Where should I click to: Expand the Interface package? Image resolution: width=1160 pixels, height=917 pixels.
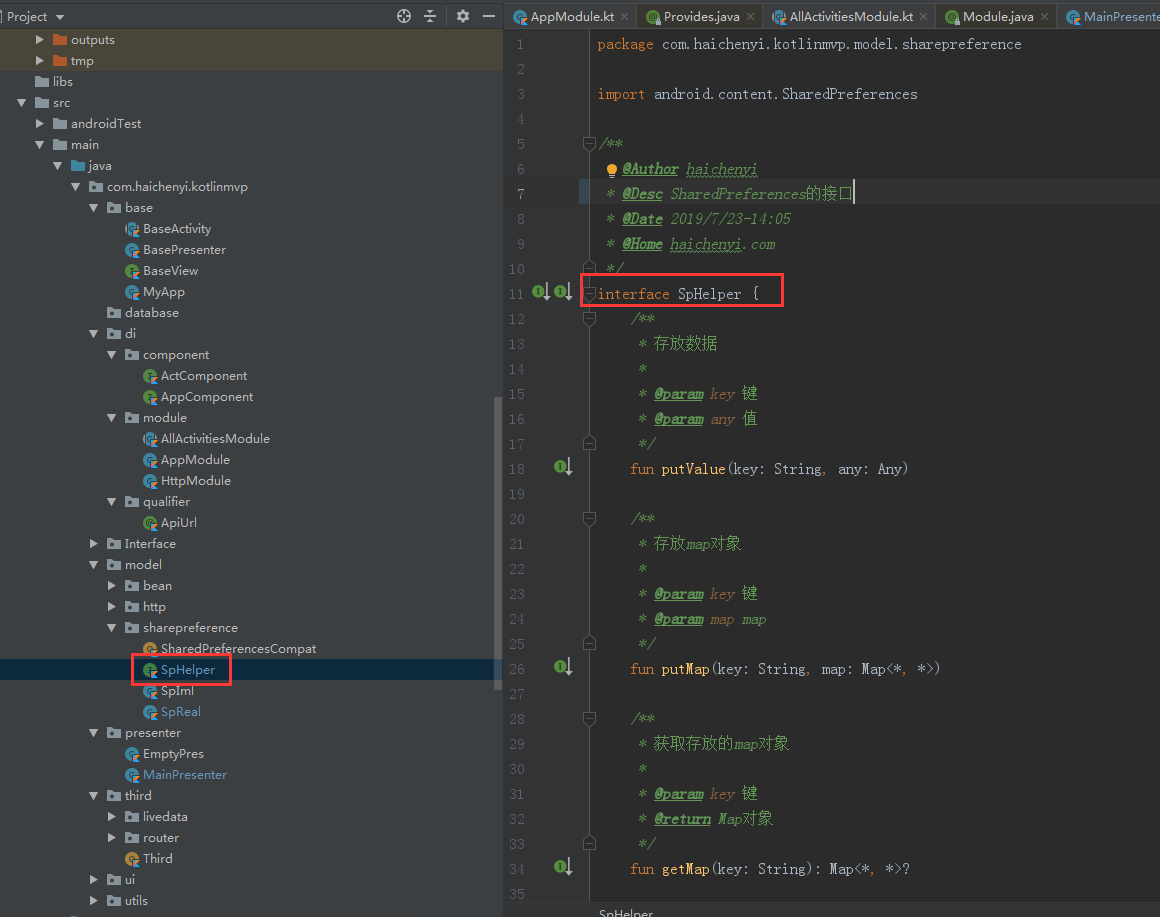click(94, 544)
